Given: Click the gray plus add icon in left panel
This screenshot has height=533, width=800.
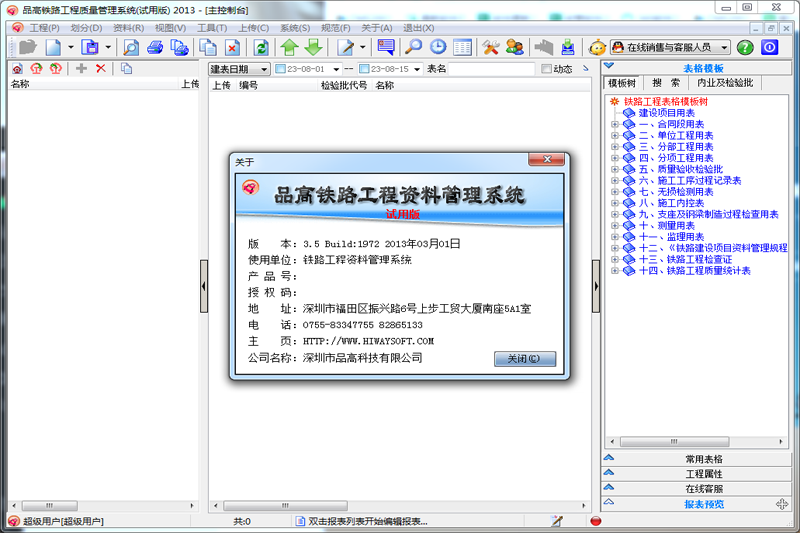Looking at the screenshot, I should click(x=81, y=68).
